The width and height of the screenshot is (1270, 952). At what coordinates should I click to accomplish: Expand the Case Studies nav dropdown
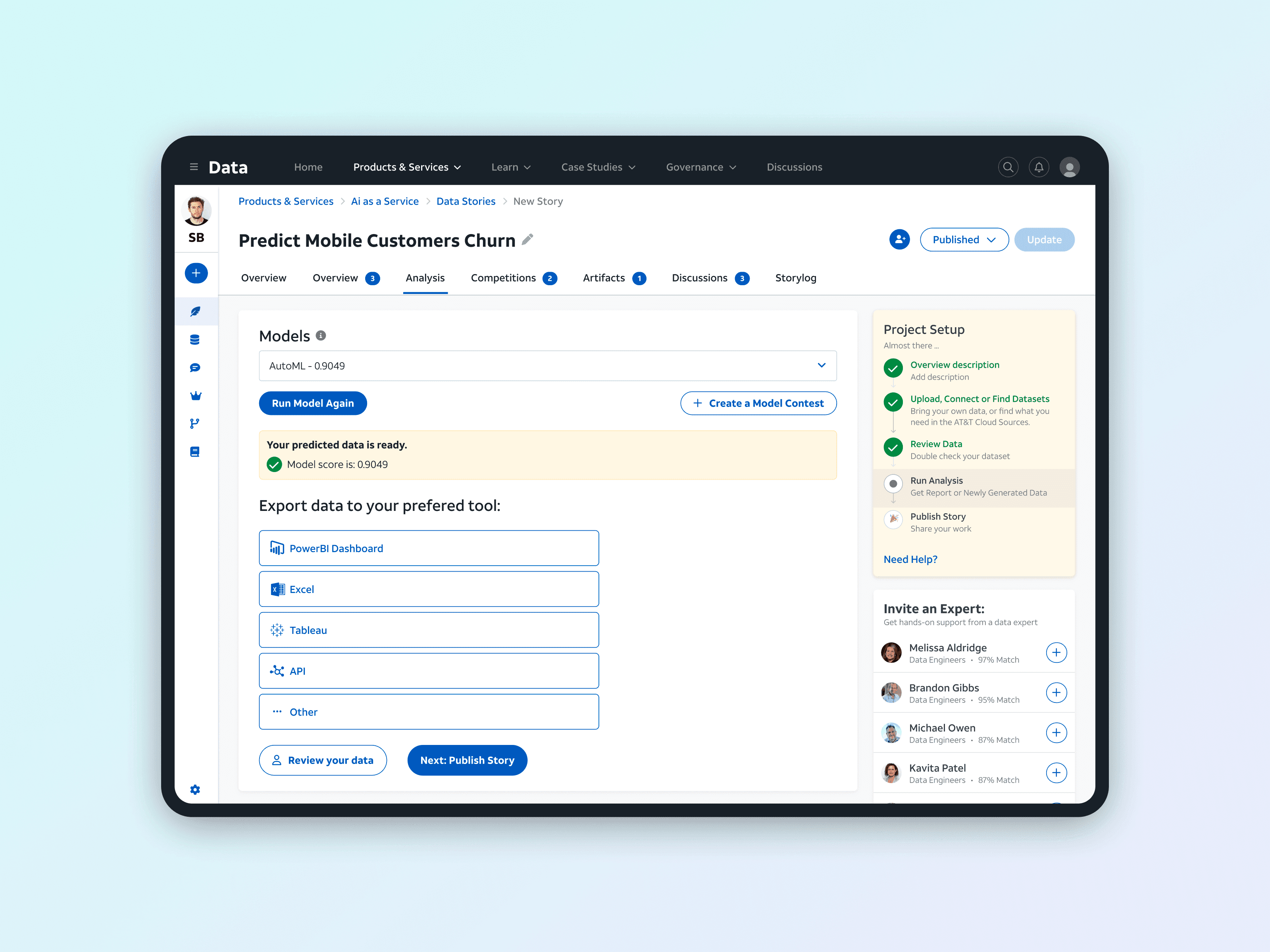point(598,167)
